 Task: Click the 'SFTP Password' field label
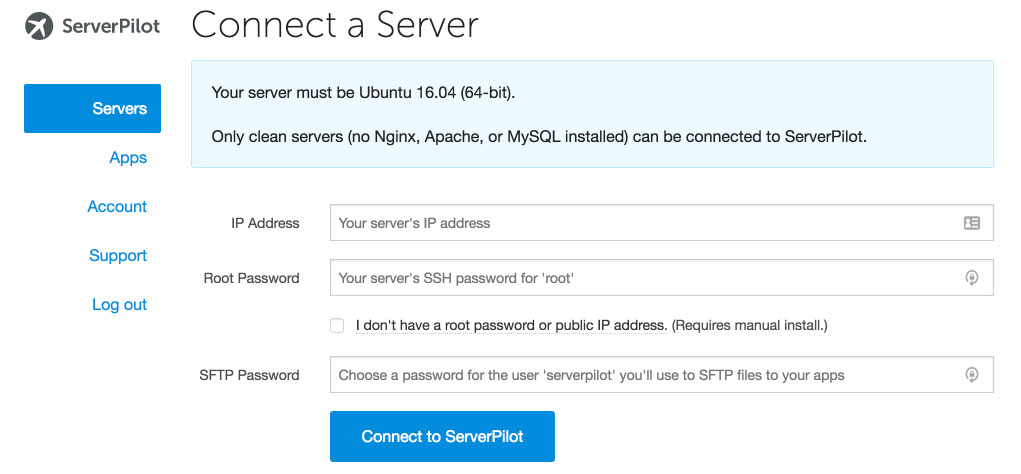pos(249,375)
